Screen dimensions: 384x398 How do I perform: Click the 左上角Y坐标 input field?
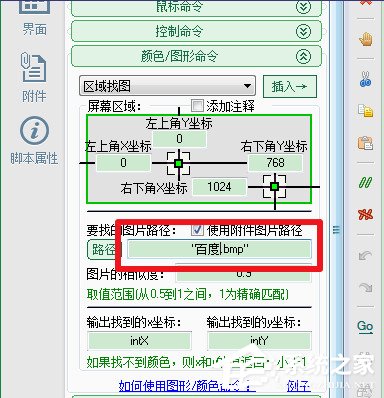(x=179, y=139)
